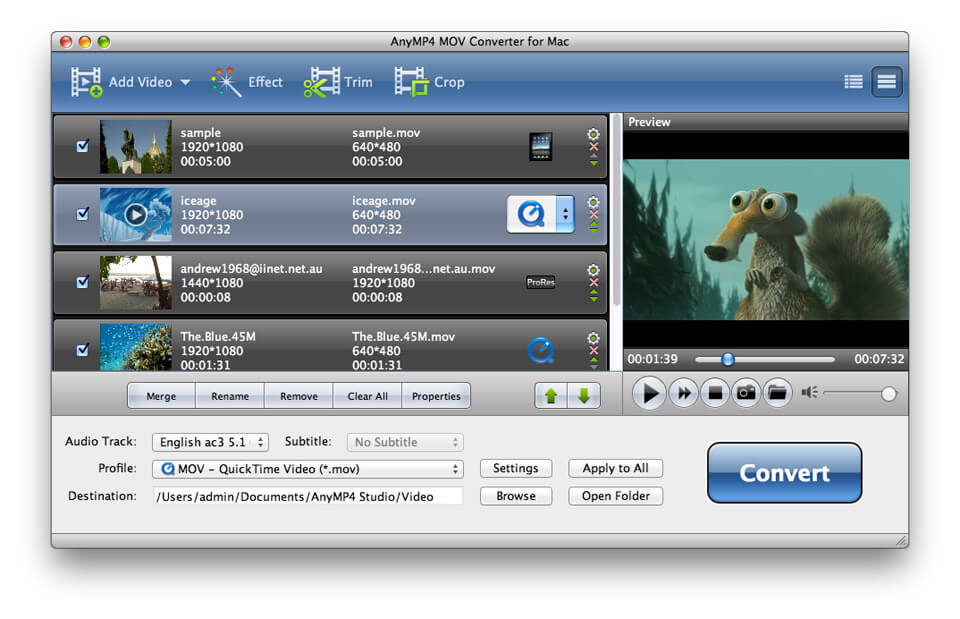Open the Profile format dropdown
960x619 pixels.
click(x=308, y=469)
